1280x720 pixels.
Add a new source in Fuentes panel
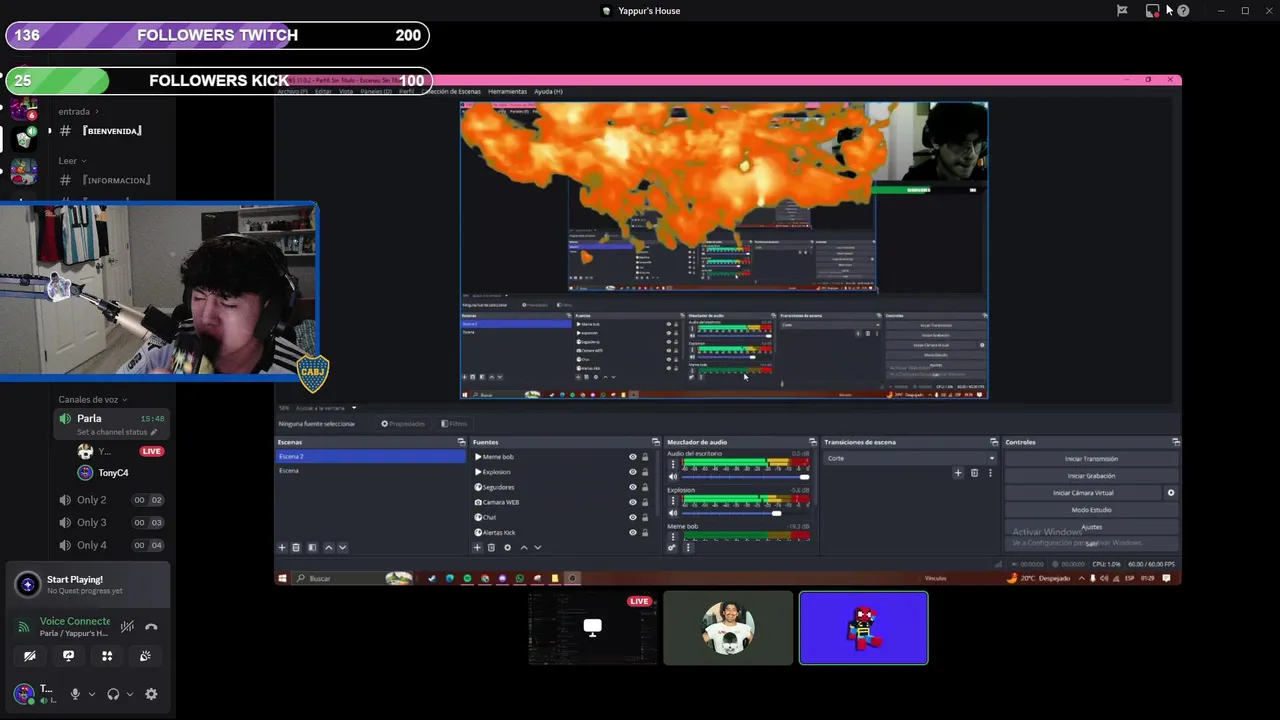click(x=477, y=547)
